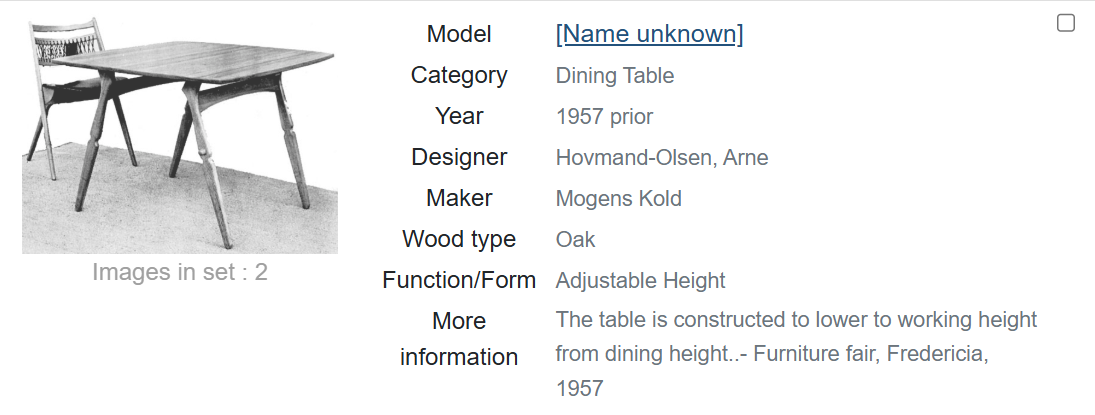Screen dimensions: 1095x415
Task: Select maker 'Mogens Kold' text
Action: 618,199
